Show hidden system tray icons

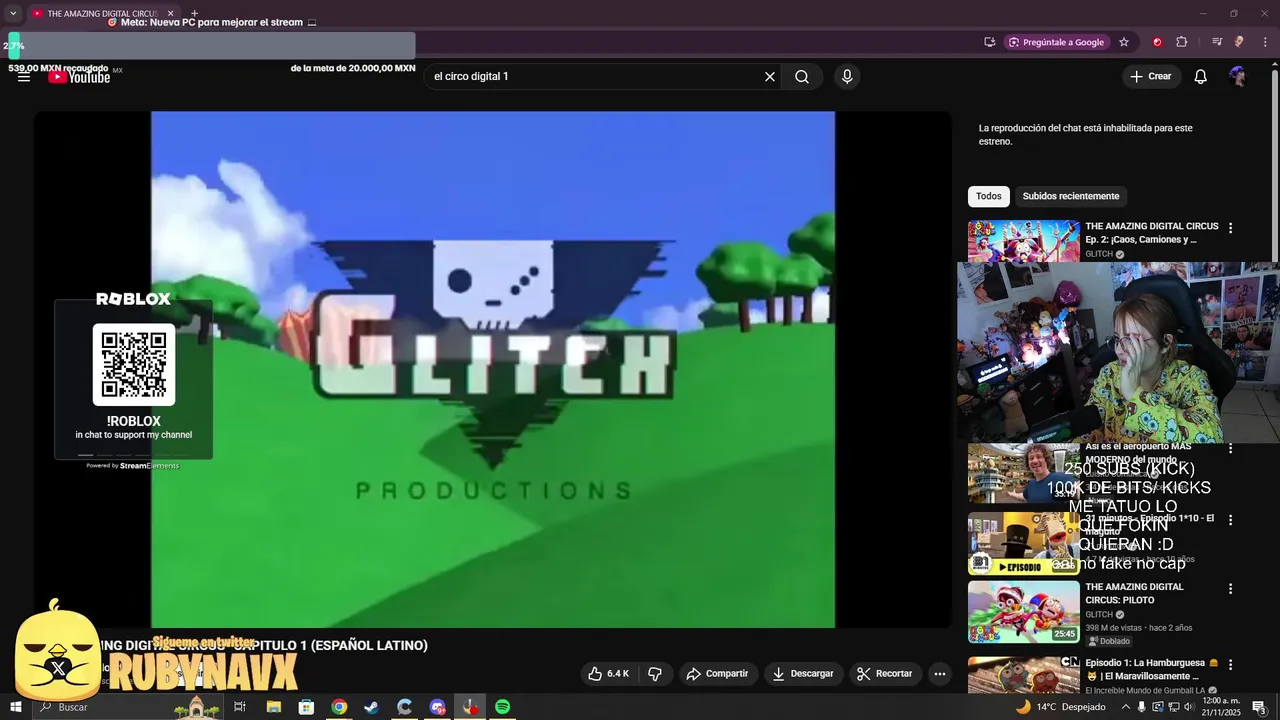click(1125, 707)
